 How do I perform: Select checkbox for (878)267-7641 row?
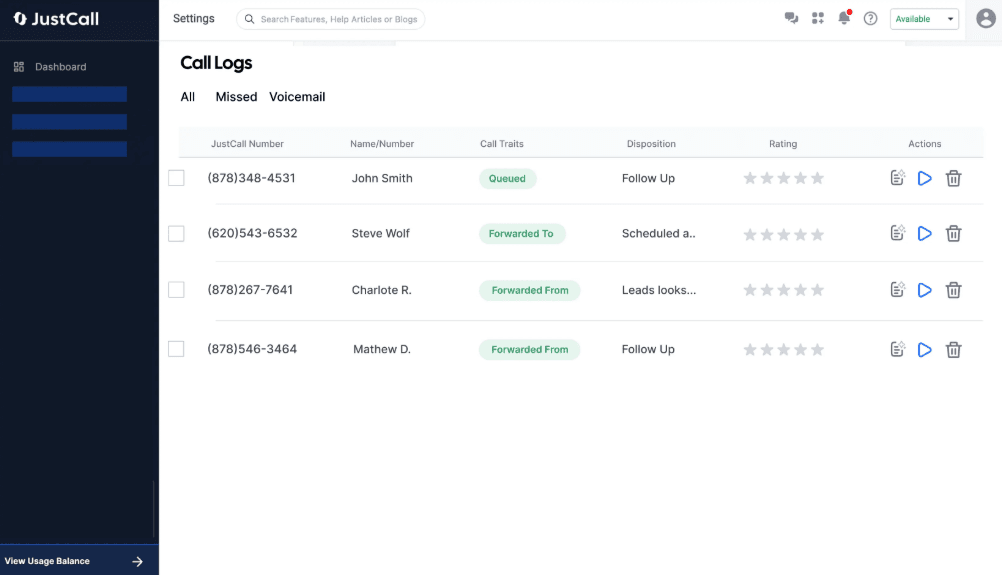(x=176, y=289)
